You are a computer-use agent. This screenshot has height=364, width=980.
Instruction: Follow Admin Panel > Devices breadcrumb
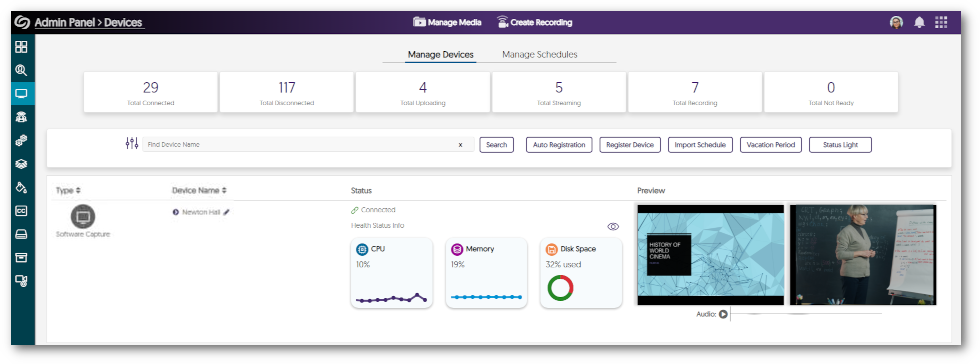[88, 23]
